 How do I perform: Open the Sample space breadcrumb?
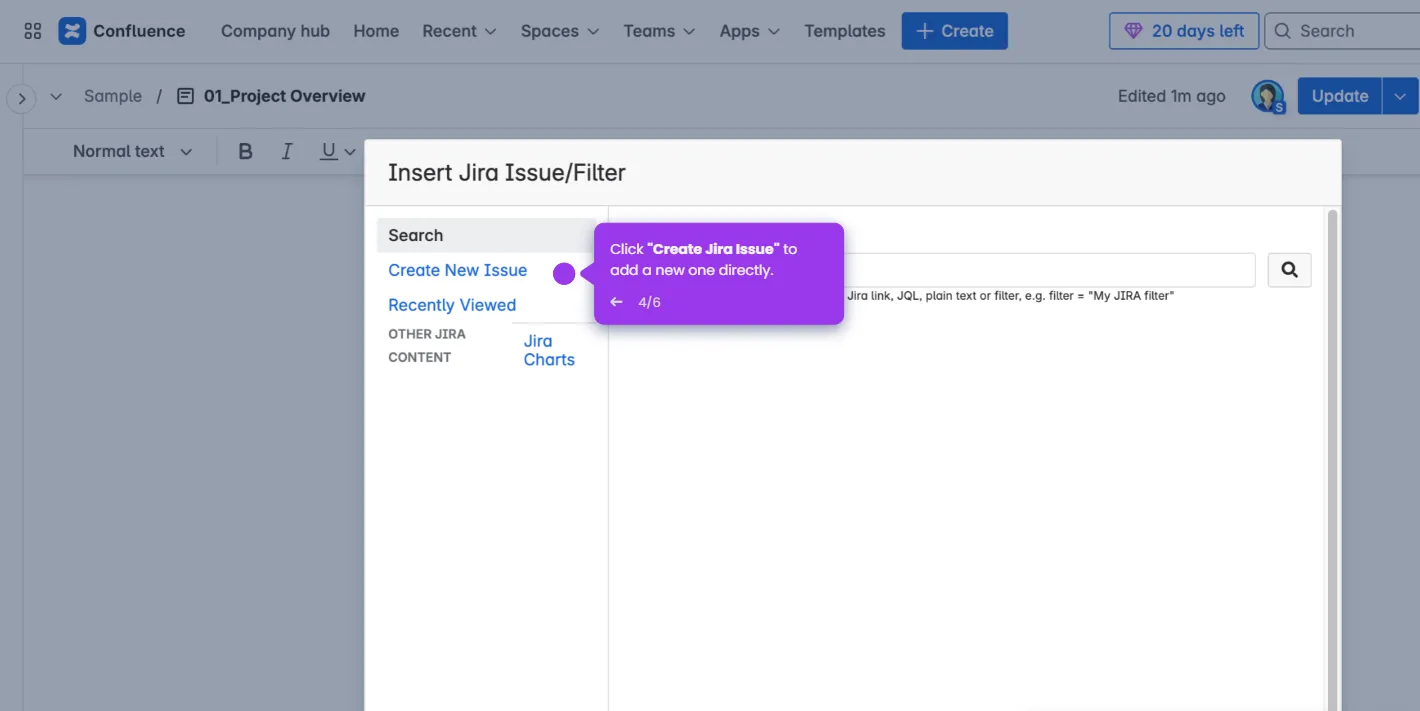click(113, 96)
